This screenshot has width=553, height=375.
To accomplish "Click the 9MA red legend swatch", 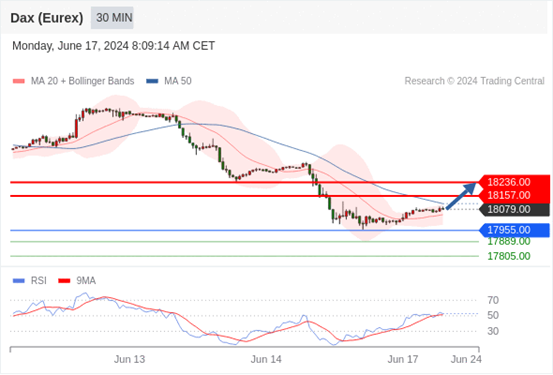I will point(64,281).
